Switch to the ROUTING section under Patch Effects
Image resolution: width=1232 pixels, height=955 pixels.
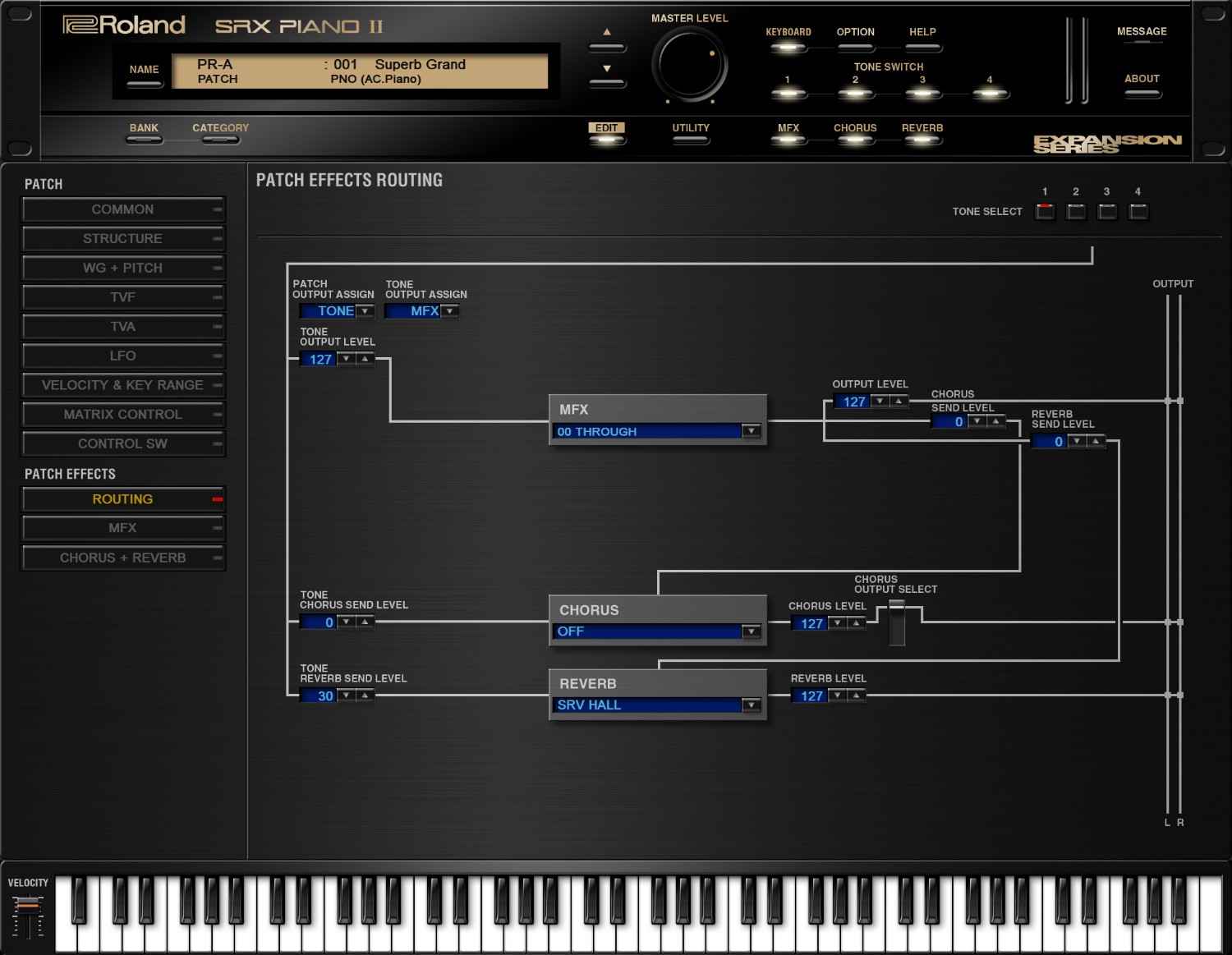[x=123, y=498]
